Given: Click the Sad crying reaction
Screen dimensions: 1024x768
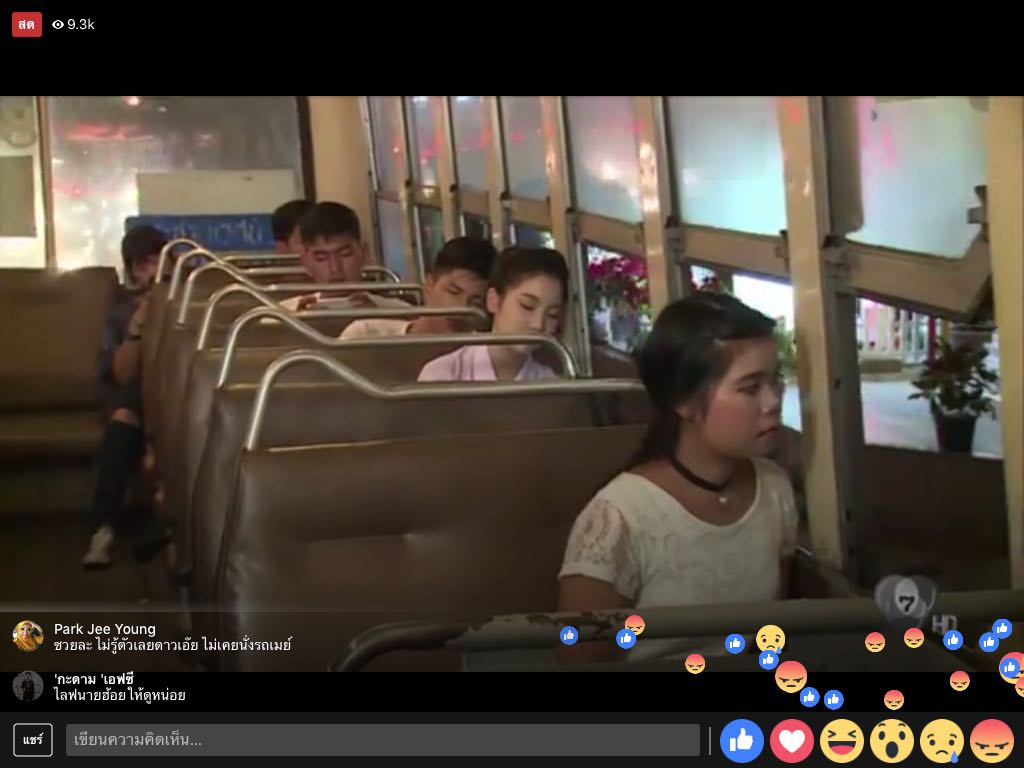Looking at the screenshot, I should (942, 741).
